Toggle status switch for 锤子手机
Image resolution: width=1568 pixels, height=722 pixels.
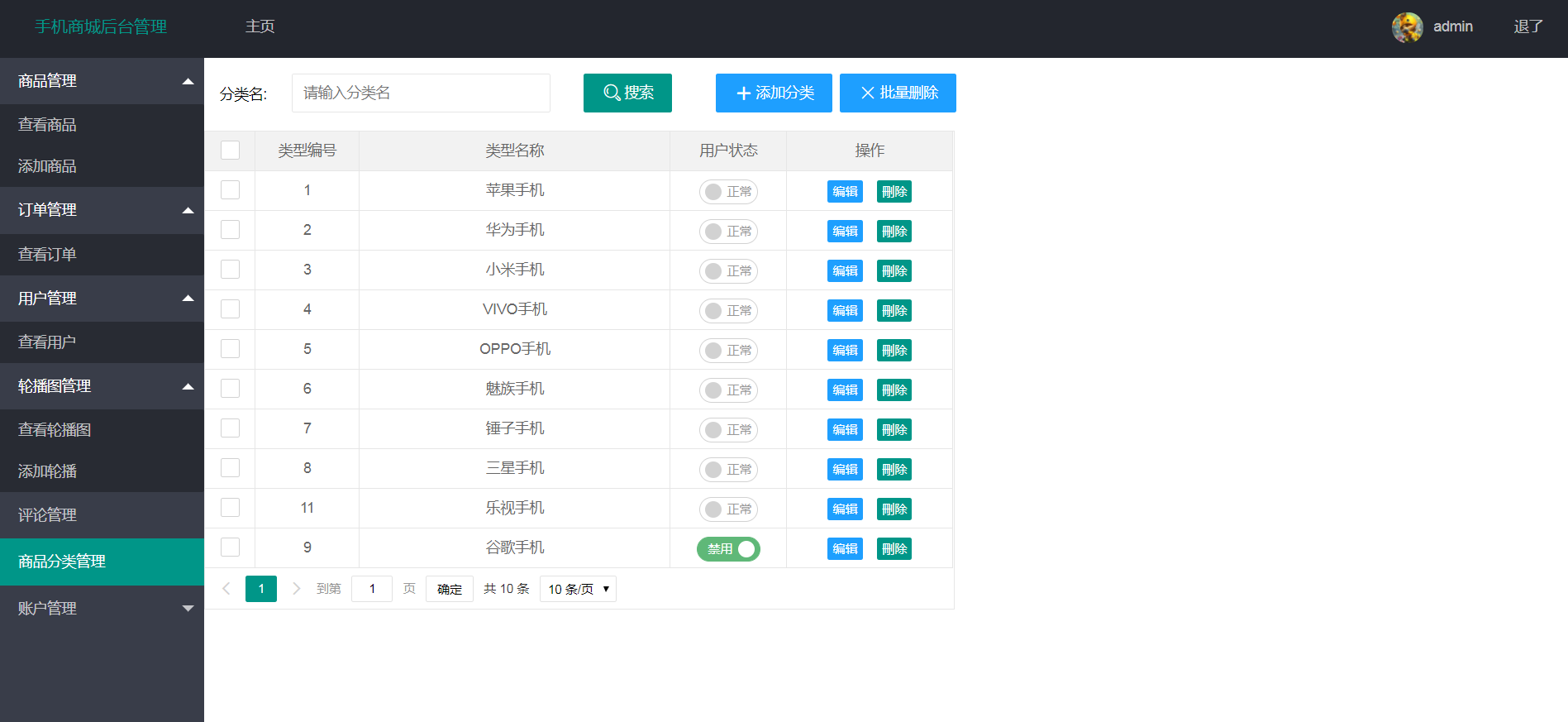(x=728, y=430)
